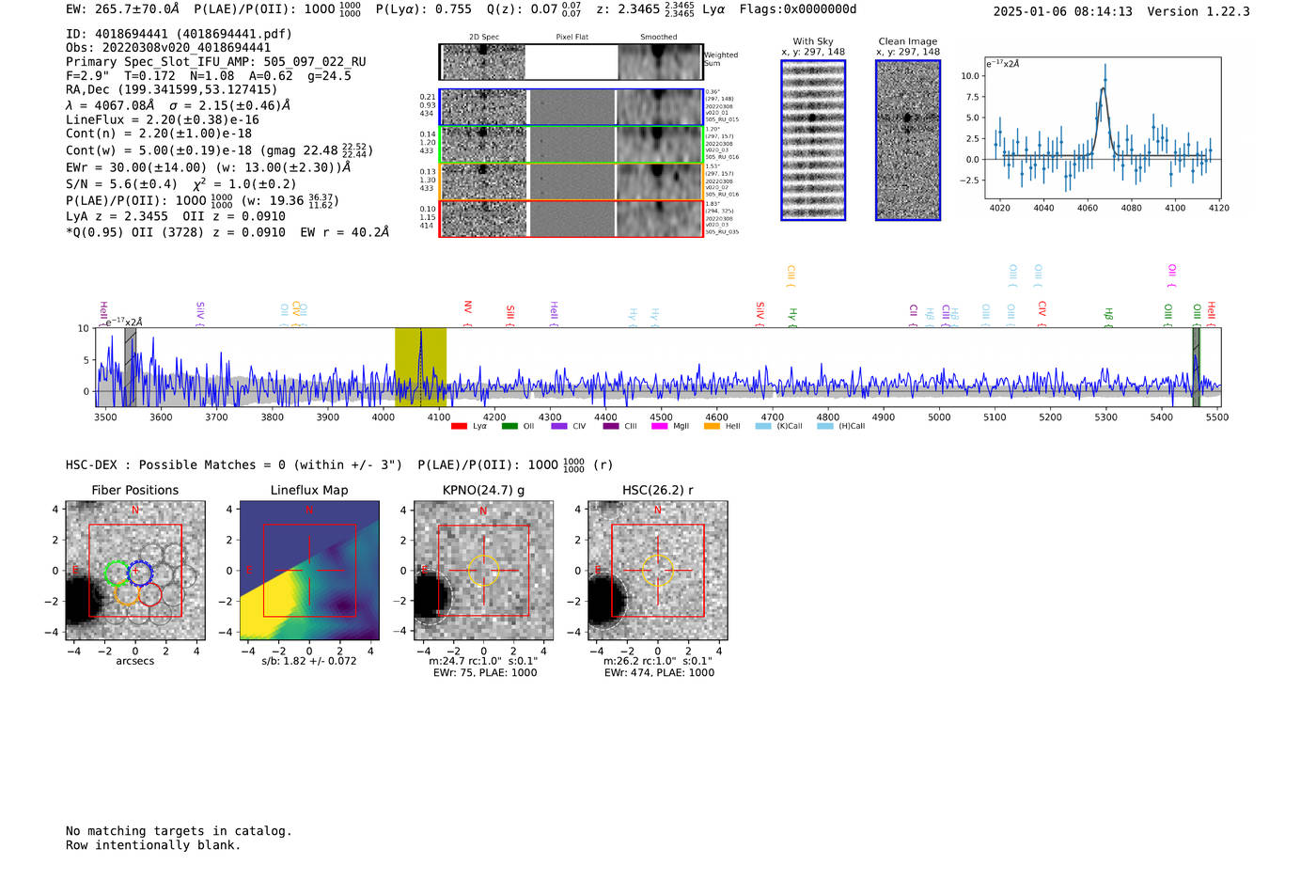Select the *Q(0.95) OII (3728) line
1316x896 pixels.
[x=227, y=232]
